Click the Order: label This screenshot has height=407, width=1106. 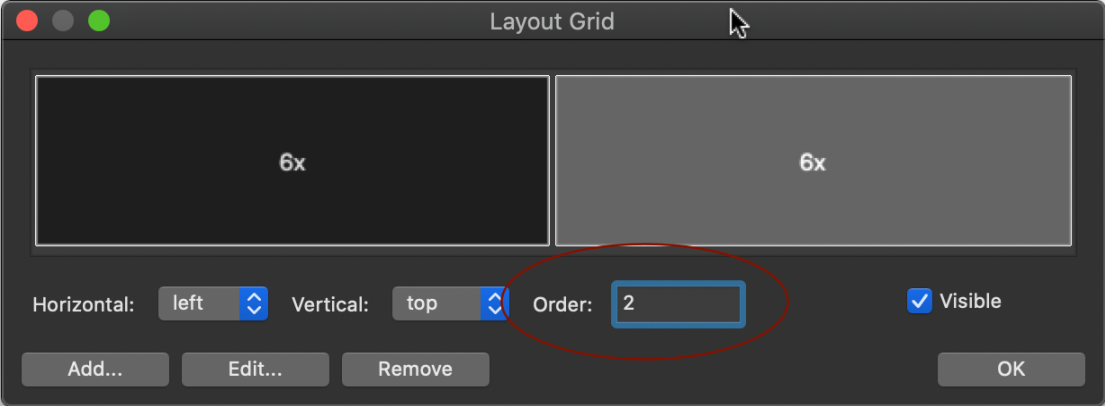click(x=563, y=304)
